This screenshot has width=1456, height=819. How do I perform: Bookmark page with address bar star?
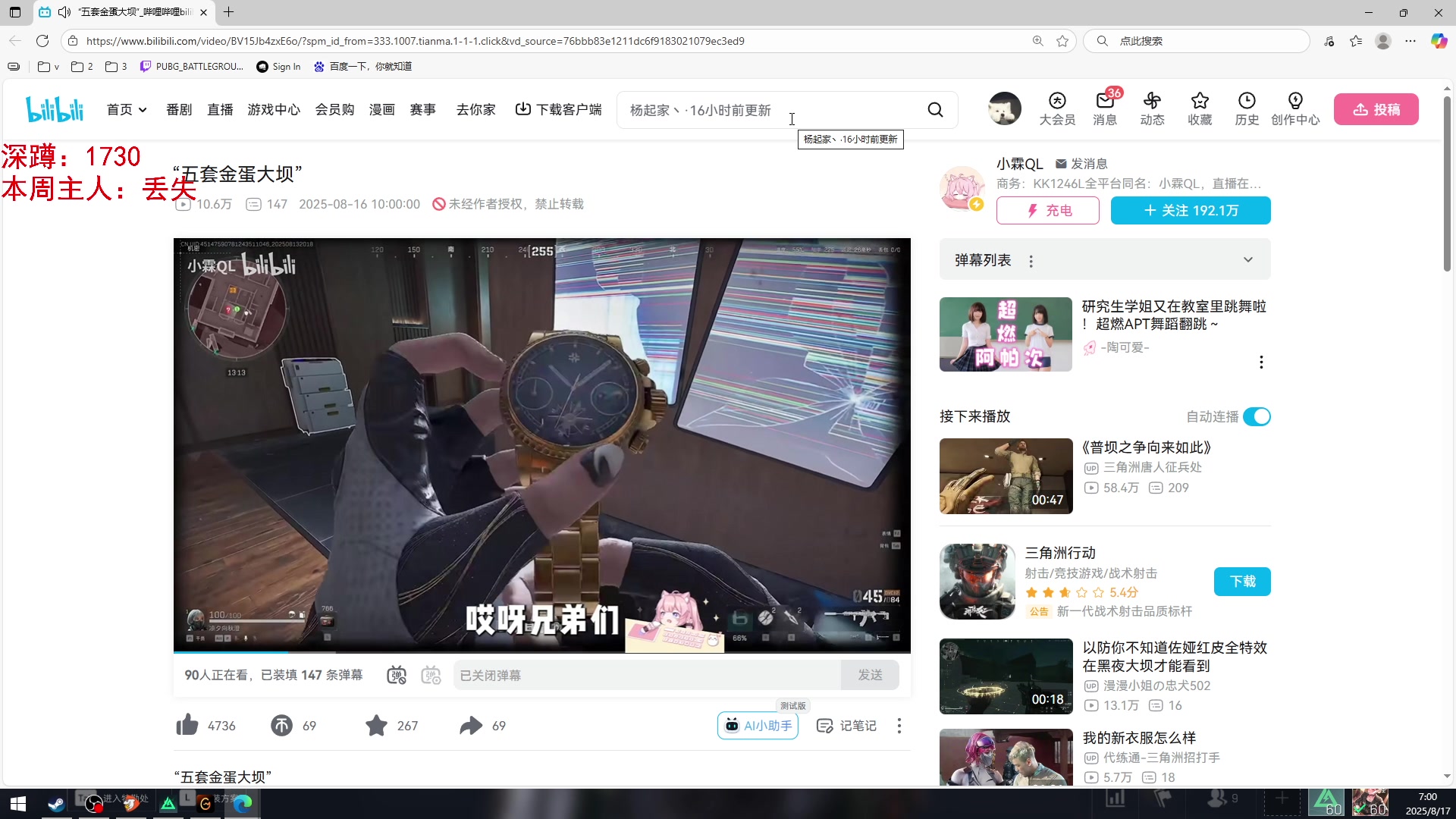click(x=1062, y=41)
